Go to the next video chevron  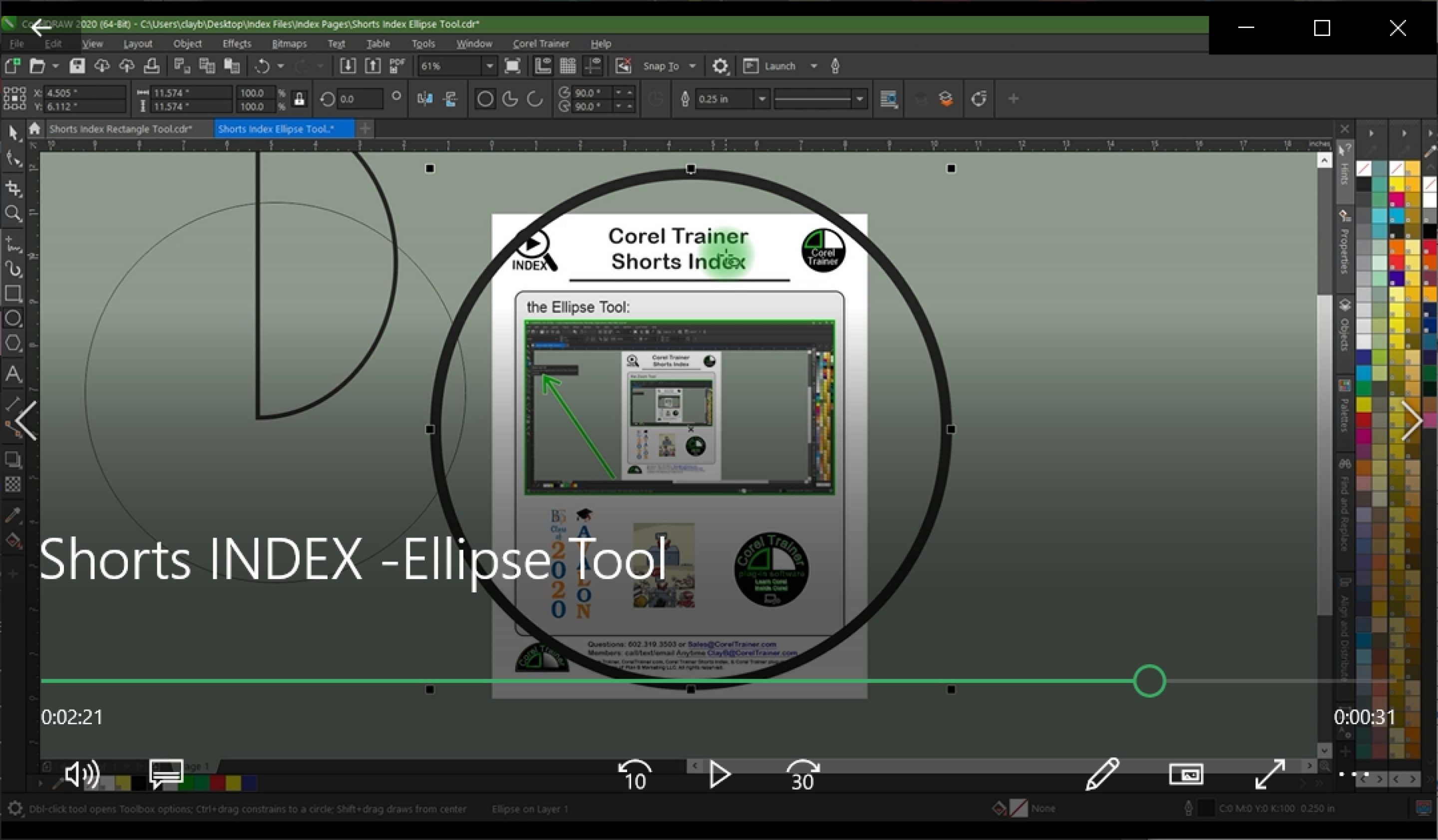pos(1412,421)
